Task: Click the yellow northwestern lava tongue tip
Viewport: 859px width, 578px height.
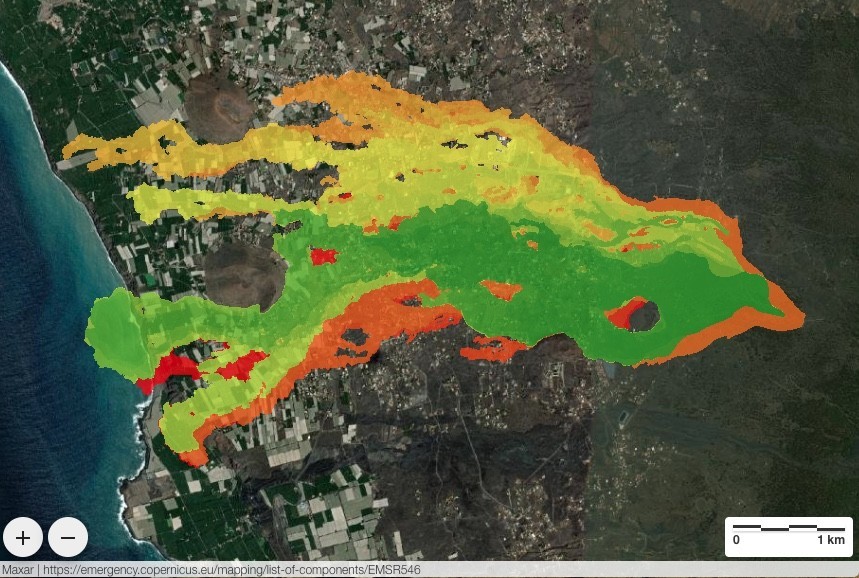Action: pyautogui.click(x=75, y=152)
